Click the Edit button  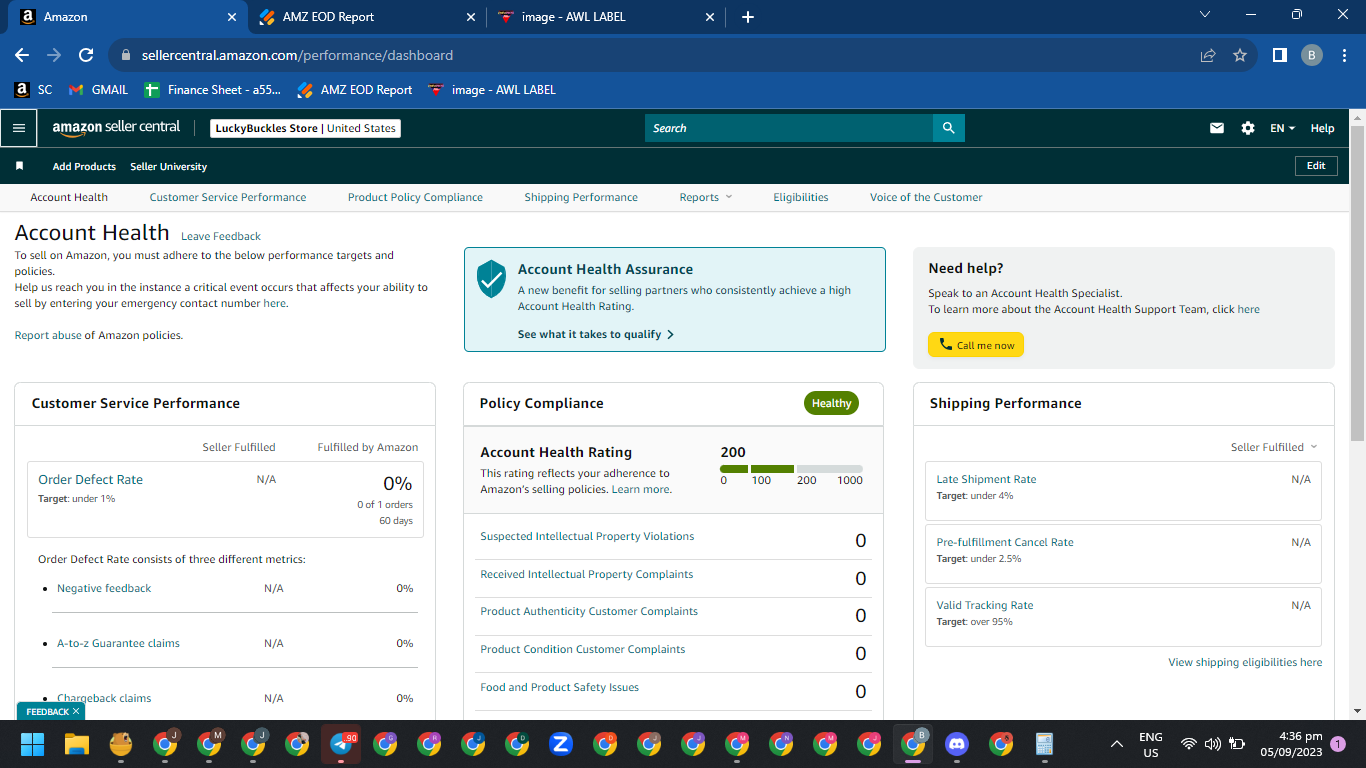tap(1316, 166)
